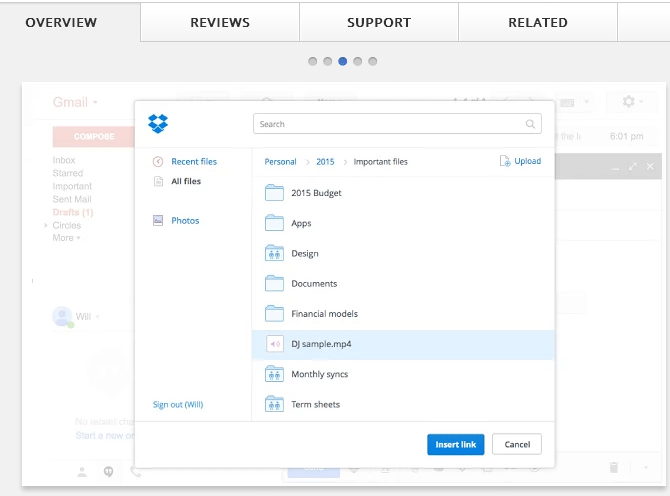Select the Design shared folder icon

[274, 253]
